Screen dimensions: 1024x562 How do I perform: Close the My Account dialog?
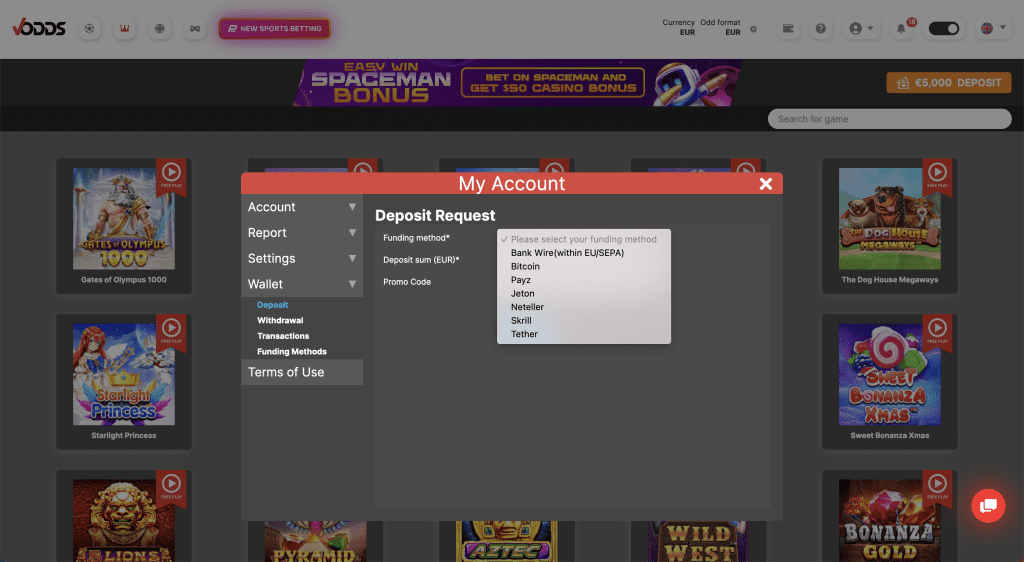pyautogui.click(x=765, y=184)
